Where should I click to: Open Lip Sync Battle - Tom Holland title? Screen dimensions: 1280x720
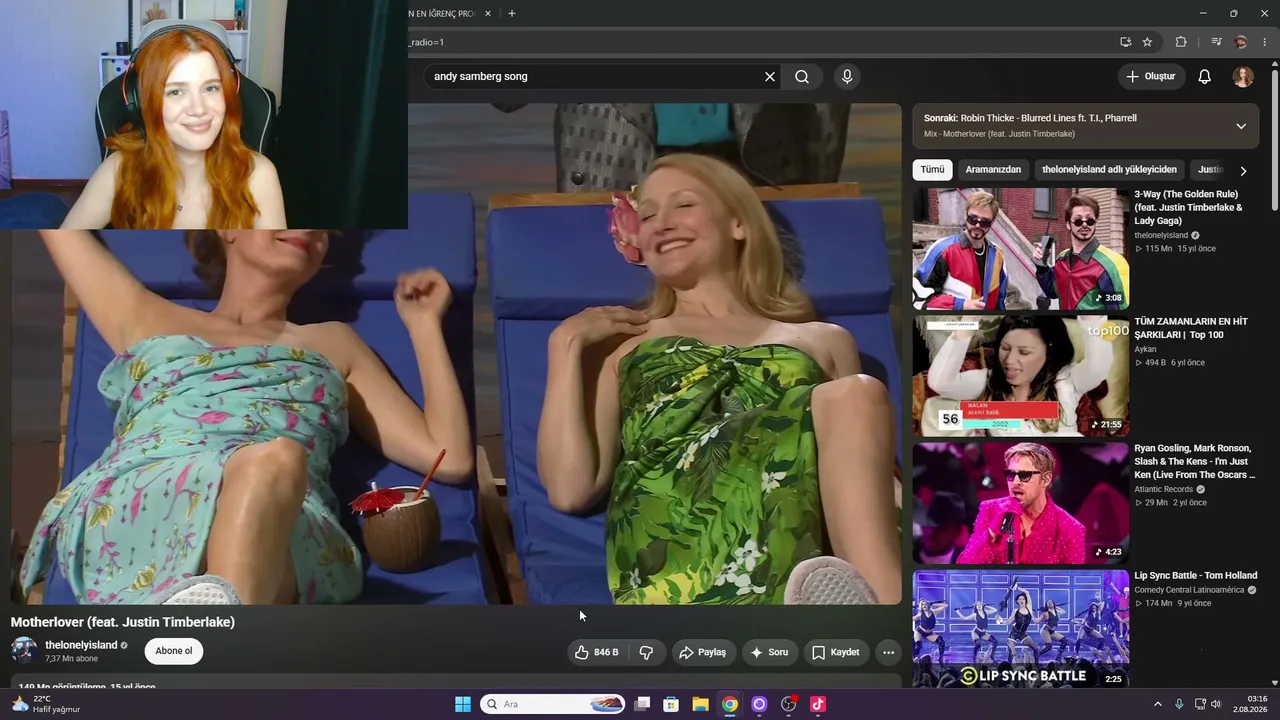coord(1196,576)
